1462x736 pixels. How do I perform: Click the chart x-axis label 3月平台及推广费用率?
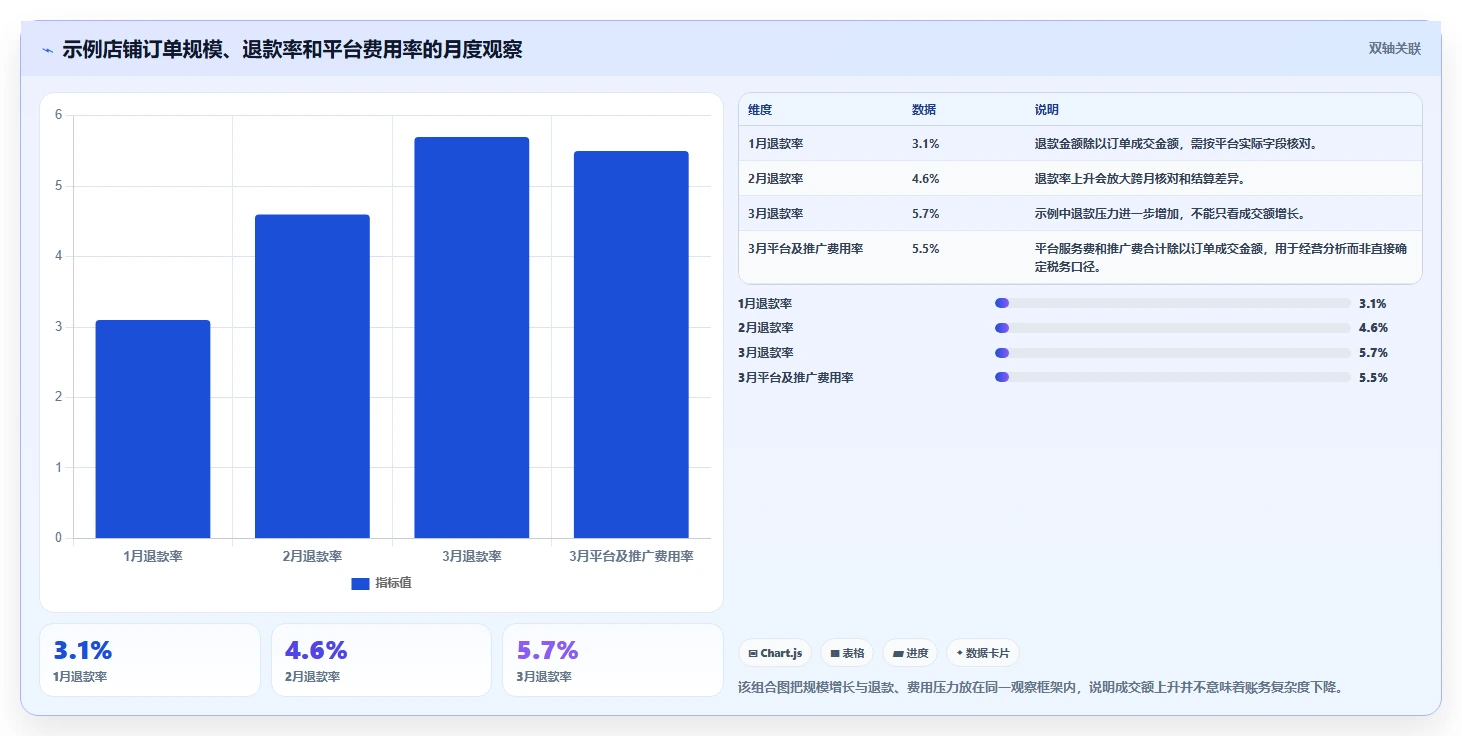[631, 556]
